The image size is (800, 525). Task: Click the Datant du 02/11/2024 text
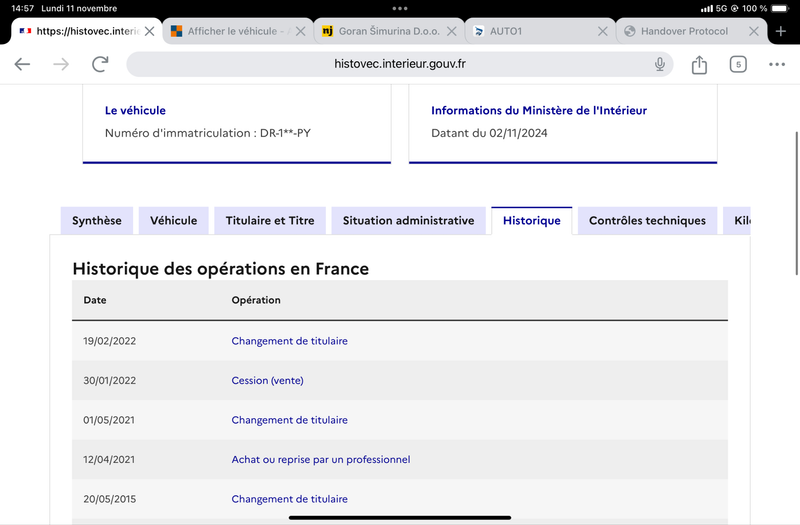[489, 133]
